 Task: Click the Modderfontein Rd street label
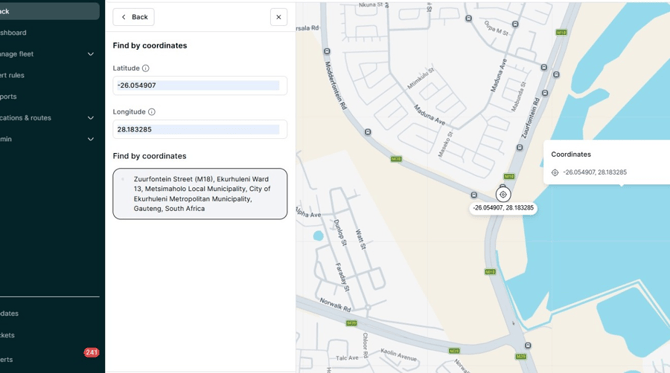335,85
